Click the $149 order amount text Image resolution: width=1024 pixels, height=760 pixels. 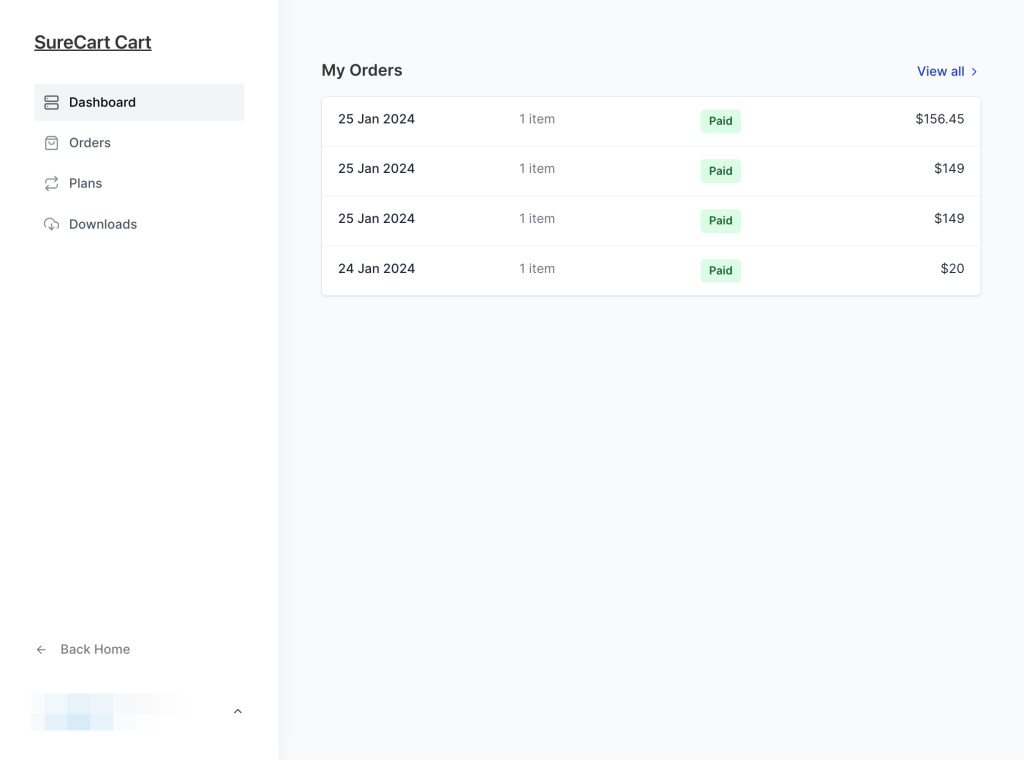(949, 168)
